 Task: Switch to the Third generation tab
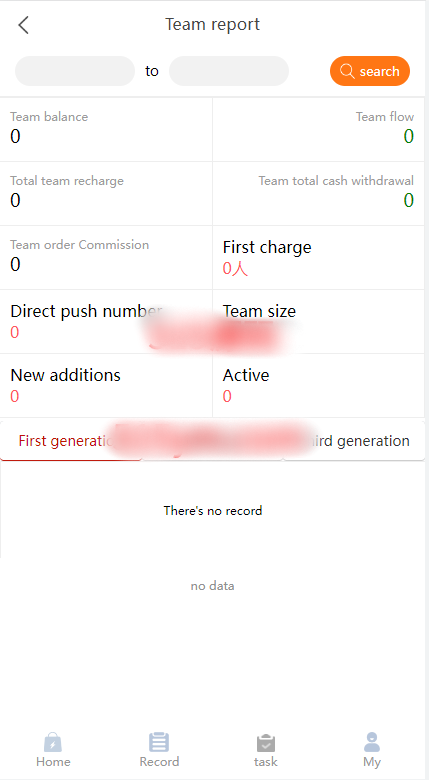tap(354, 441)
